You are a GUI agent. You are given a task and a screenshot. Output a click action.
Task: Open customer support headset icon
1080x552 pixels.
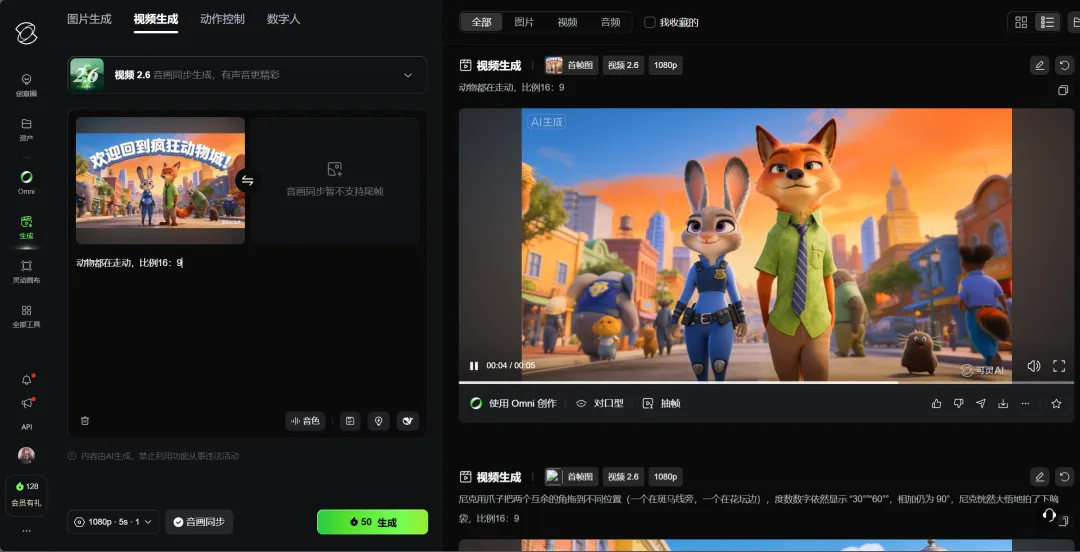pos(1049,515)
